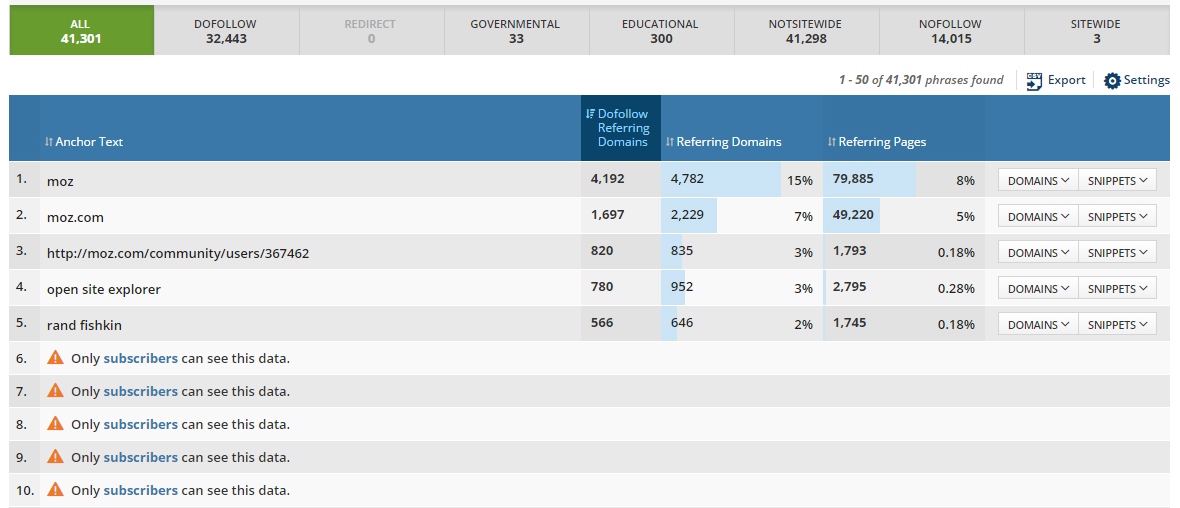Image resolution: width=1180 pixels, height=508 pixels.
Task: Click the 4,782 referring domains bar
Action: (x=721, y=179)
